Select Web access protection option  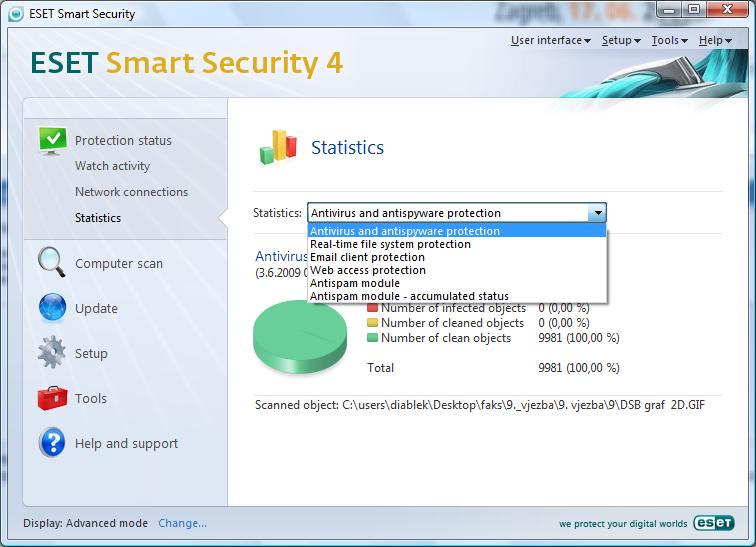coord(367,270)
